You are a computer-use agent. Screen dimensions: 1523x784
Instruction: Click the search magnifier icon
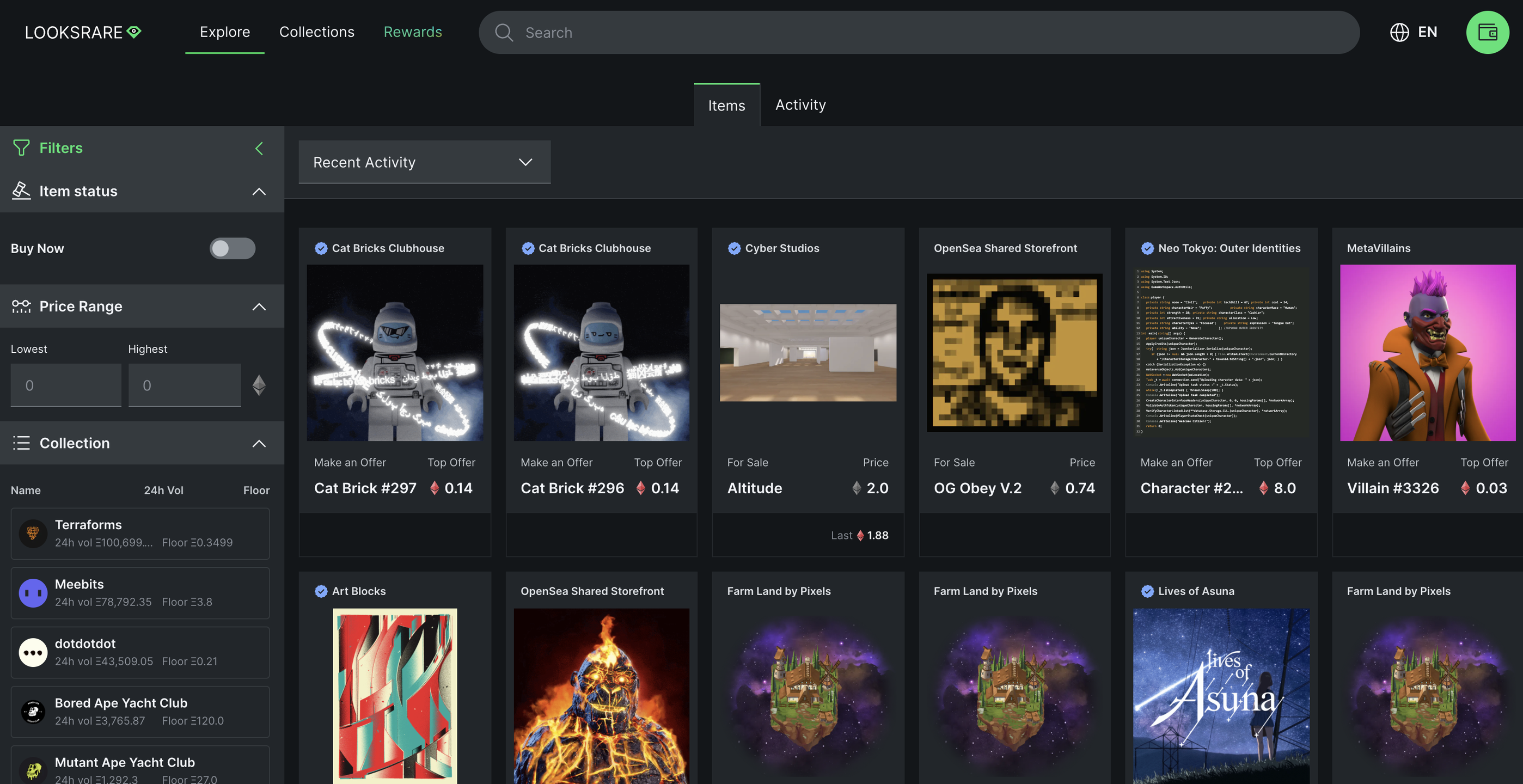(504, 33)
